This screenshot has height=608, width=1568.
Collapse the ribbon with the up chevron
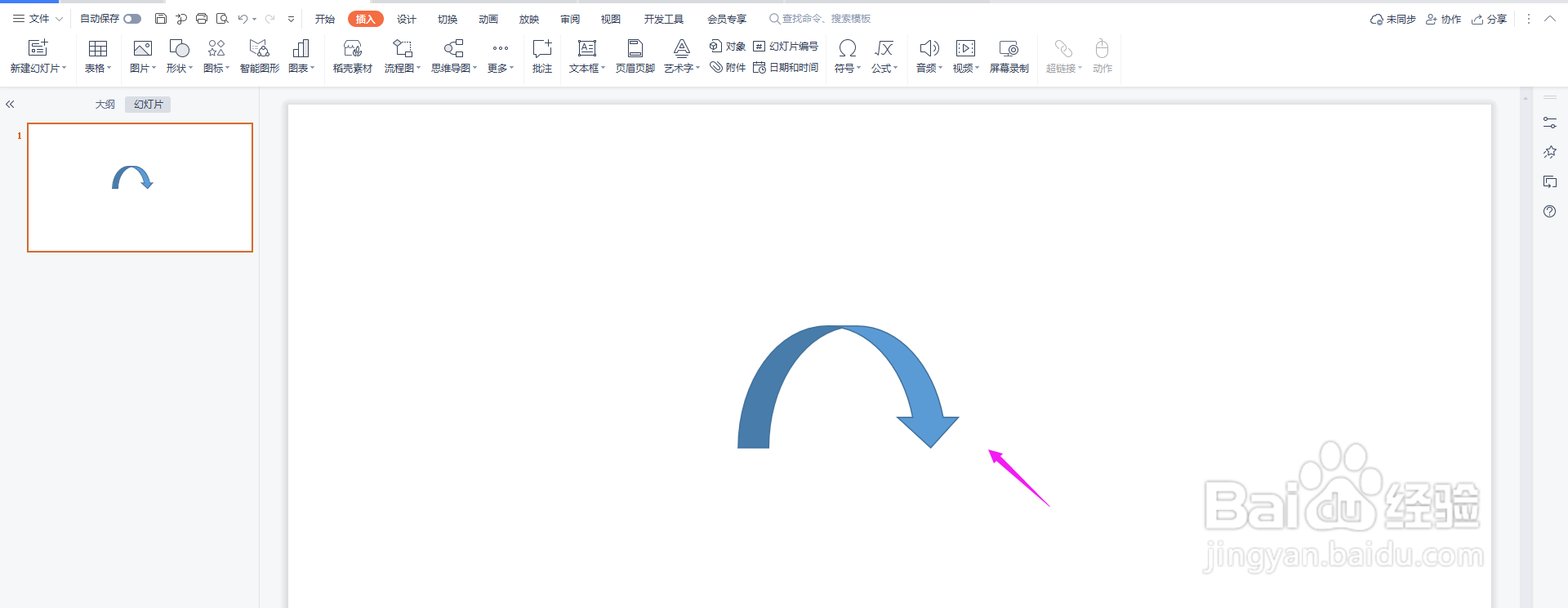tap(1550, 19)
